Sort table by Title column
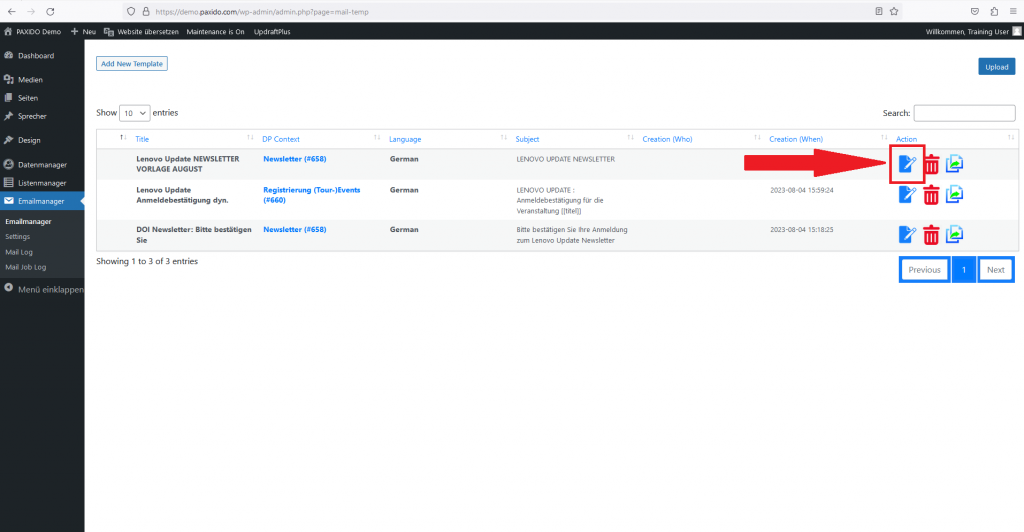 [142, 139]
